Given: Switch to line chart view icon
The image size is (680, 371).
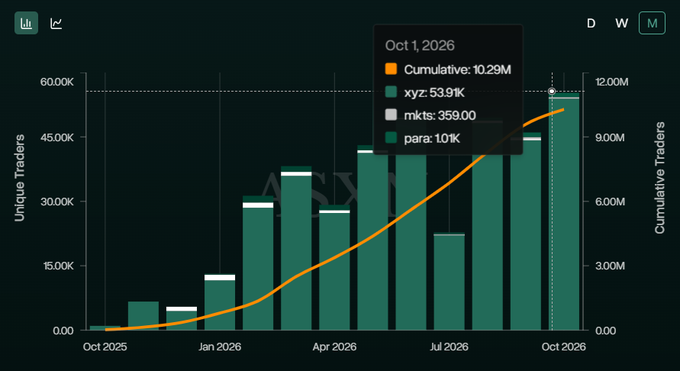Looking at the screenshot, I should [56, 23].
